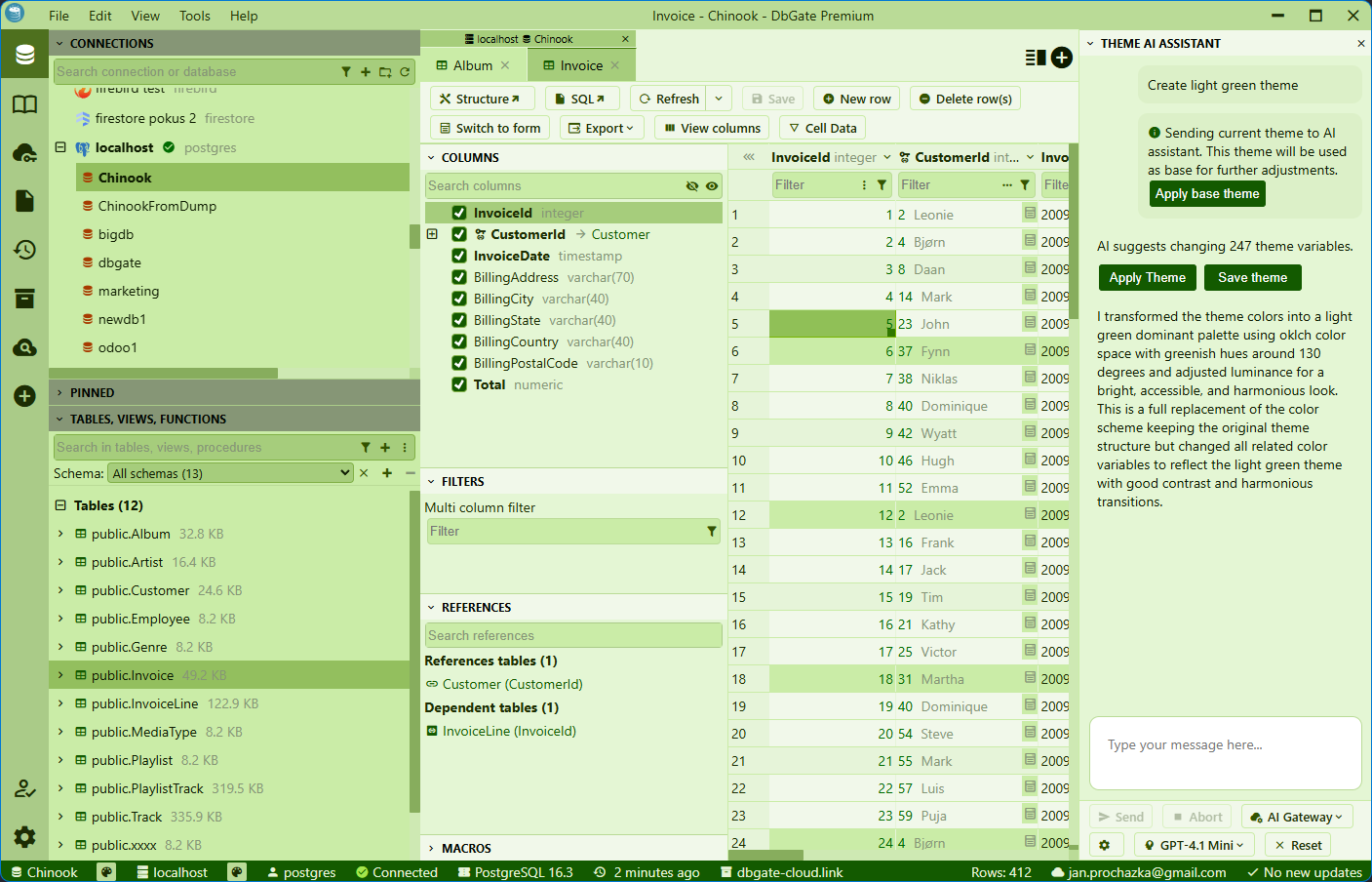Open the archive panel sidebar icon
This screenshot has height=882, width=1372.
click(24, 299)
